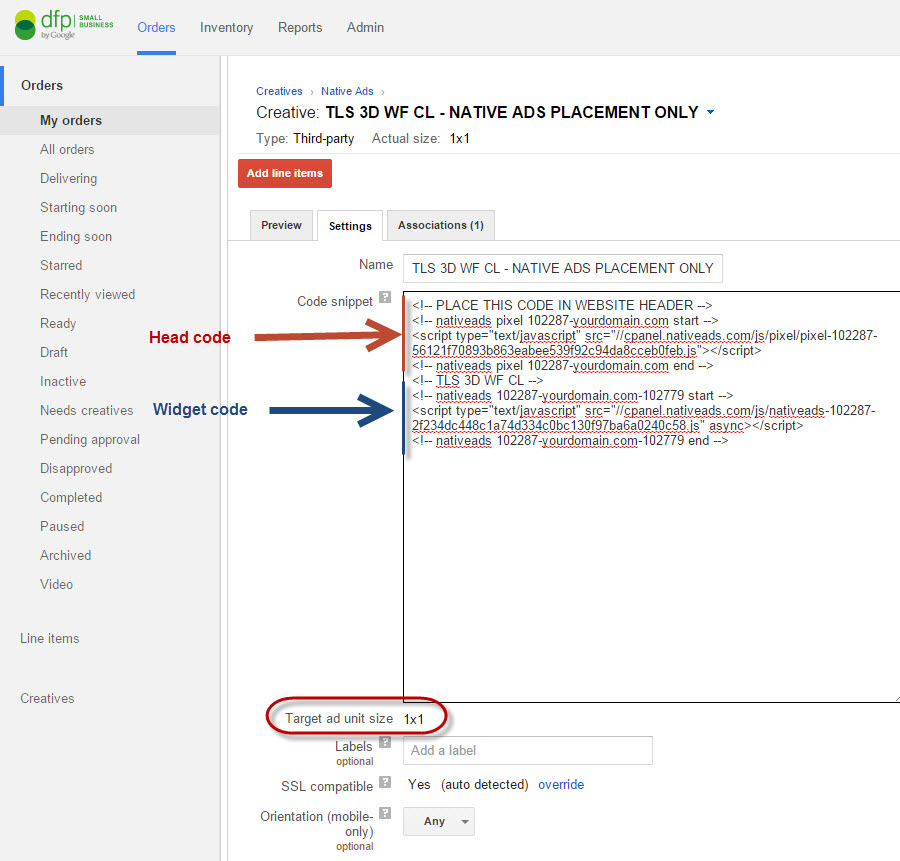Screen dimensions: 900x861
Task: Open Labels help icon
Action: tap(385, 742)
